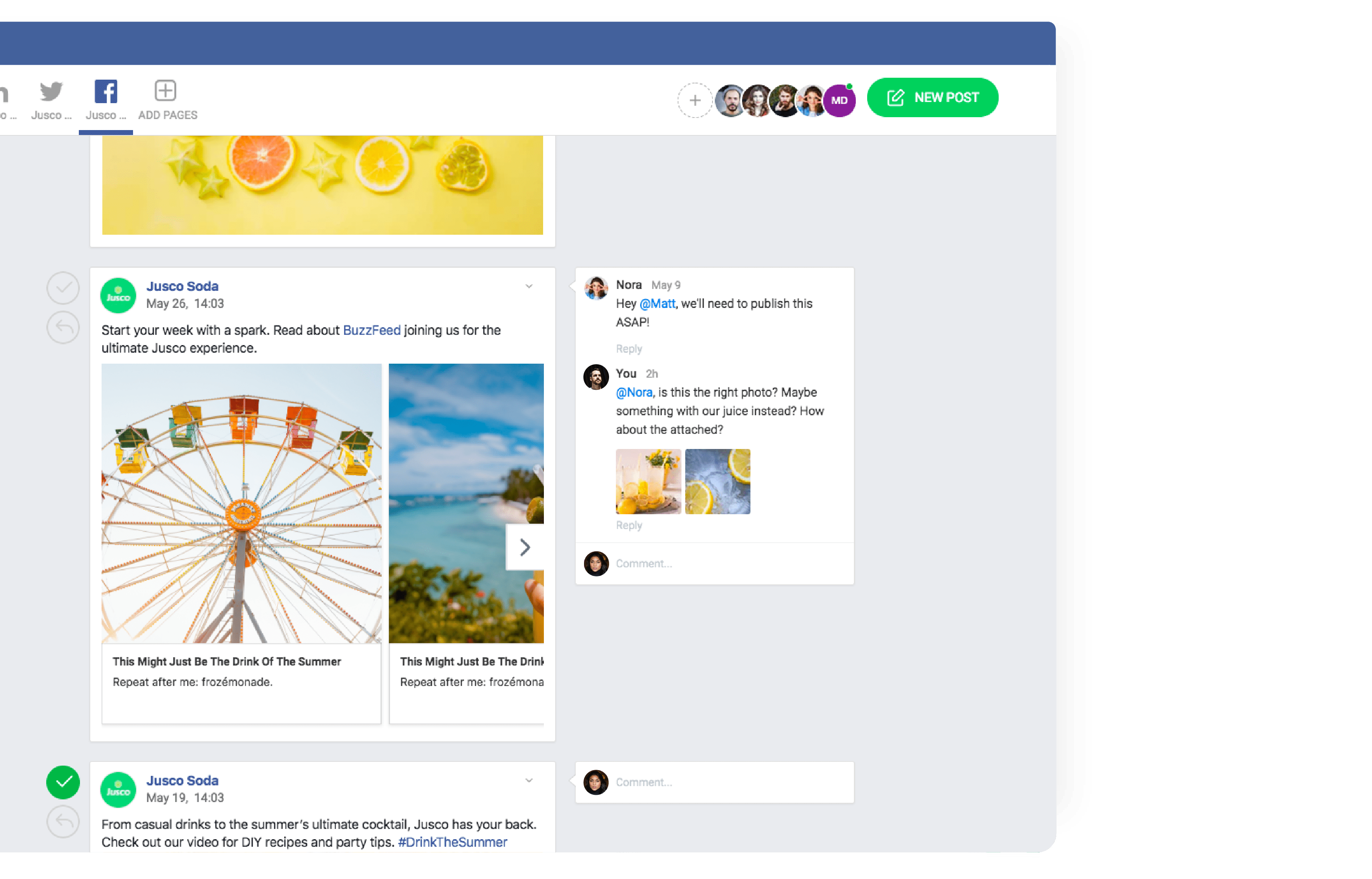Click the fourth team avatar beside MD
This screenshot has width=1372, height=879.
[x=811, y=100]
